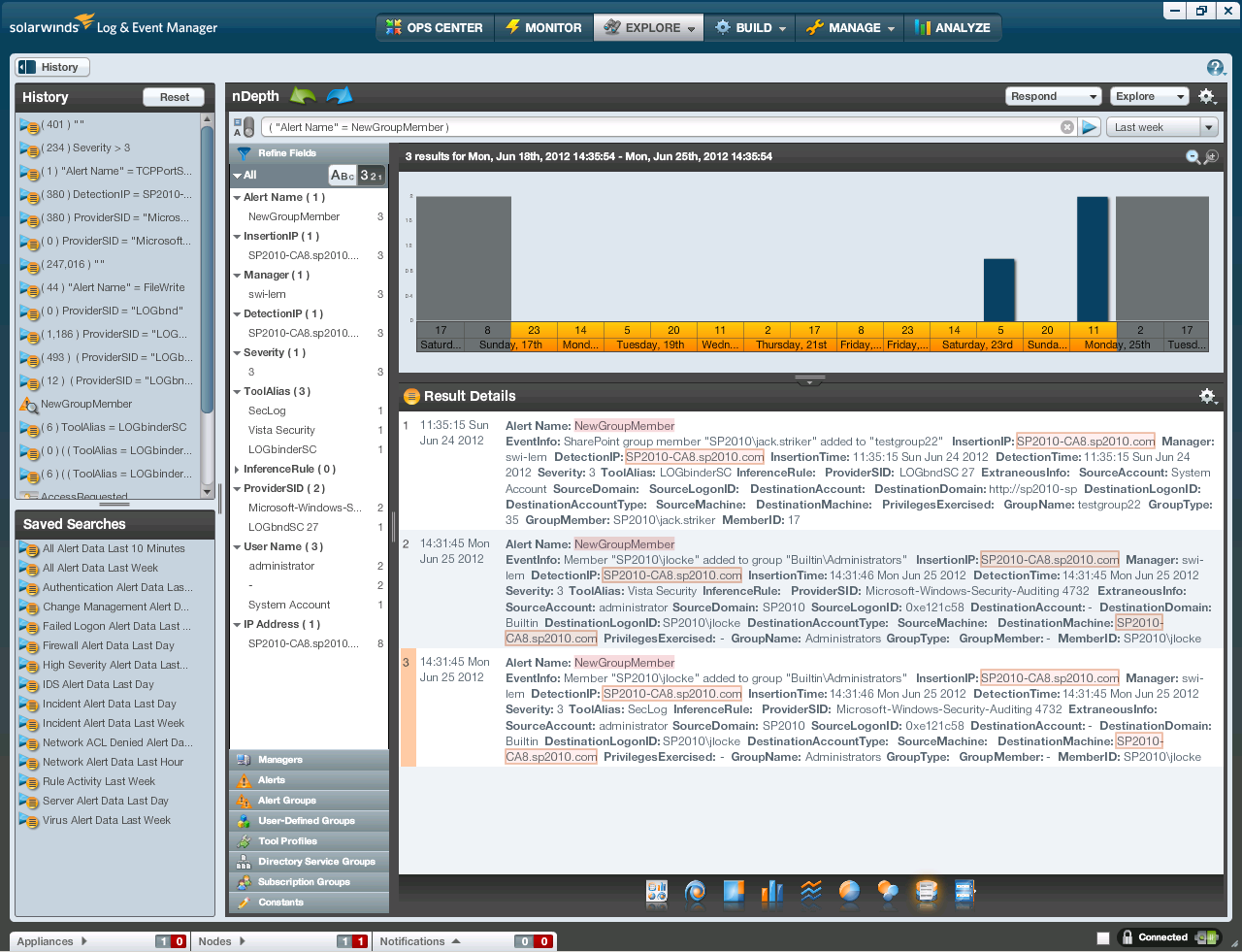The image size is (1242, 952).
Task: Open the EXPLORE menu tab
Action: tap(649, 28)
